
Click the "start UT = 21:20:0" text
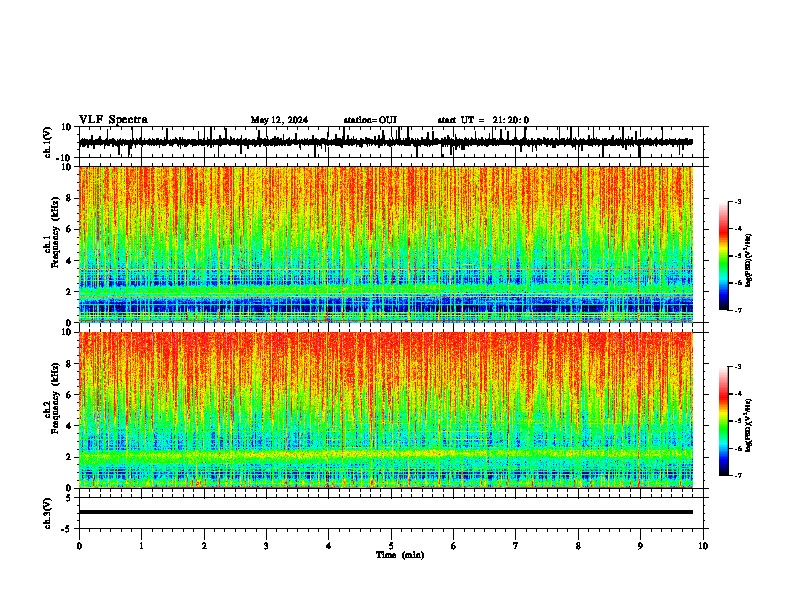tap(483, 120)
